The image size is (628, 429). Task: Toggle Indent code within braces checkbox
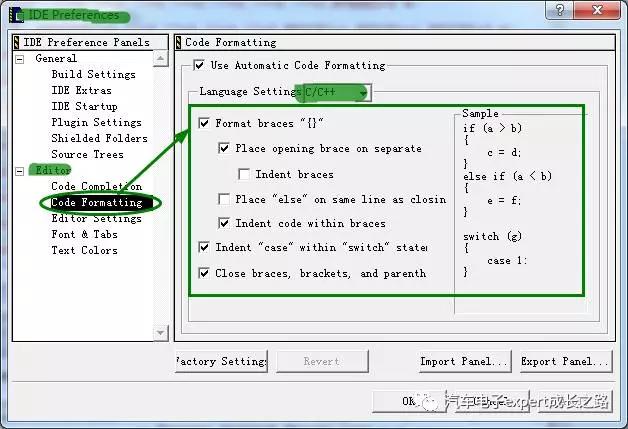225,224
